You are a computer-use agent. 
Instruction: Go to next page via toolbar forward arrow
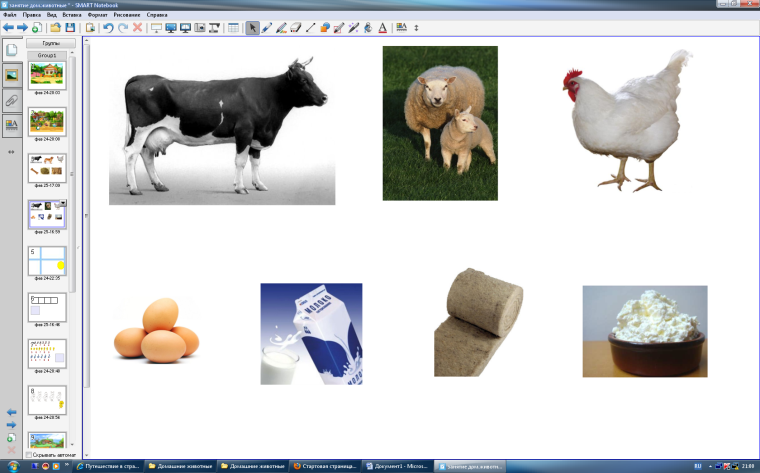pos(22,28)
